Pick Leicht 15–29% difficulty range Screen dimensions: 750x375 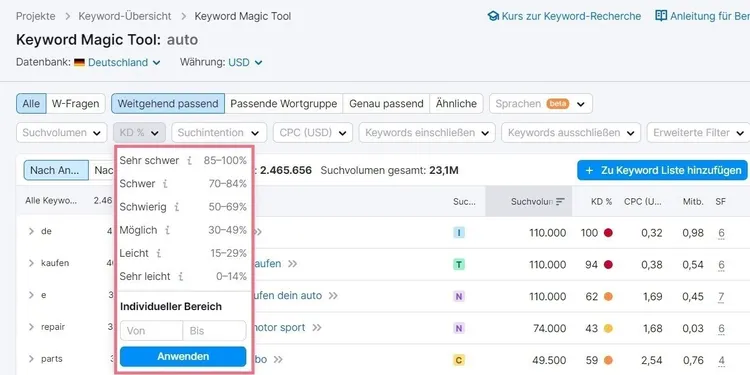[183, 254]
